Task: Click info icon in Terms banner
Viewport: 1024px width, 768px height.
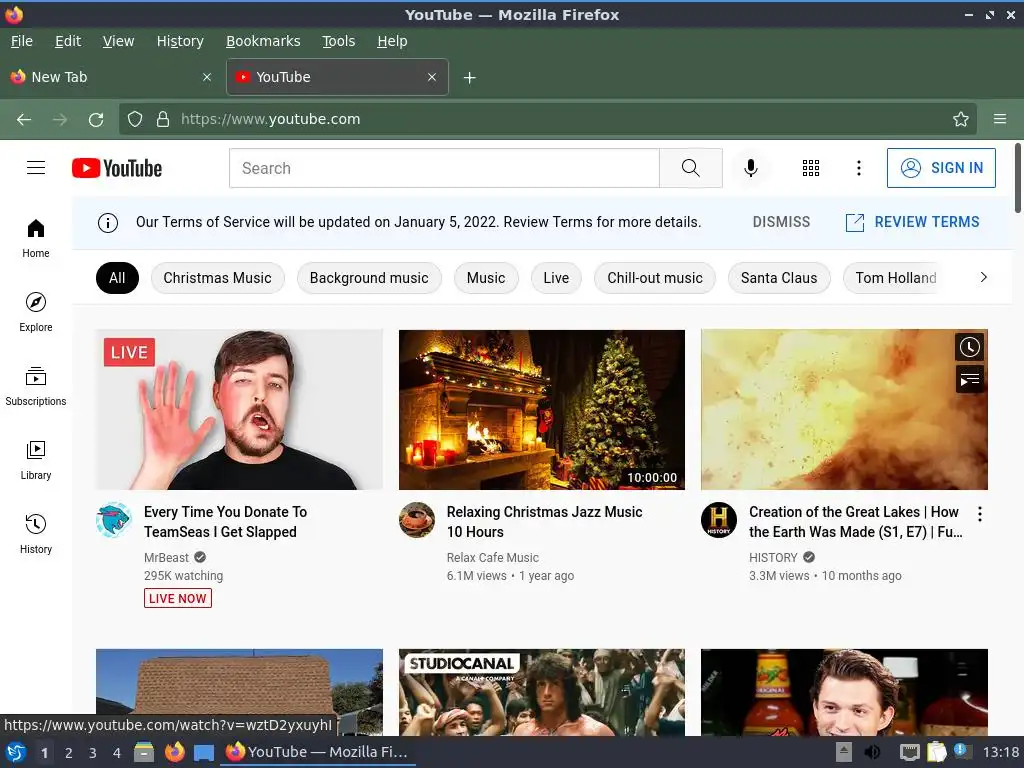Action: [108, 223]
